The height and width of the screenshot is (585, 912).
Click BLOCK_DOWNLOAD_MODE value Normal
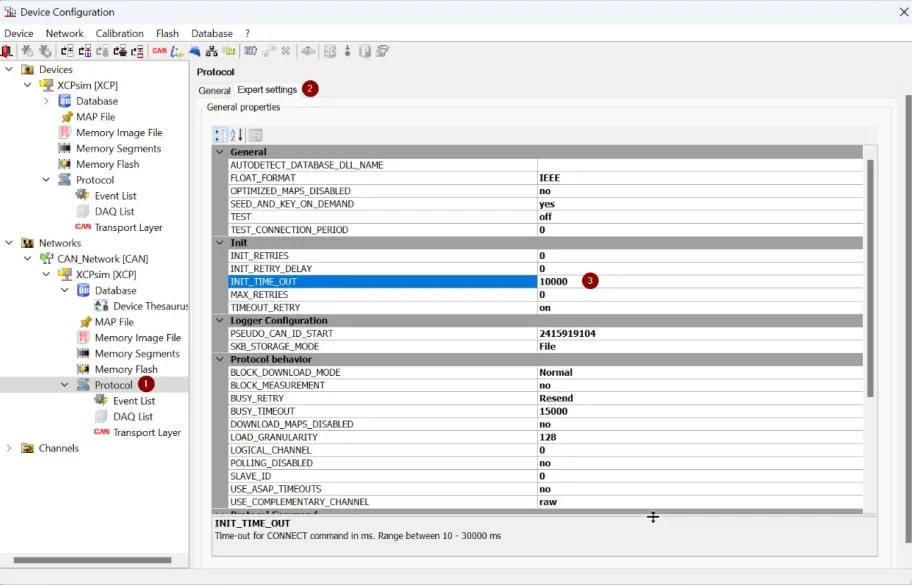pos(700,372)
